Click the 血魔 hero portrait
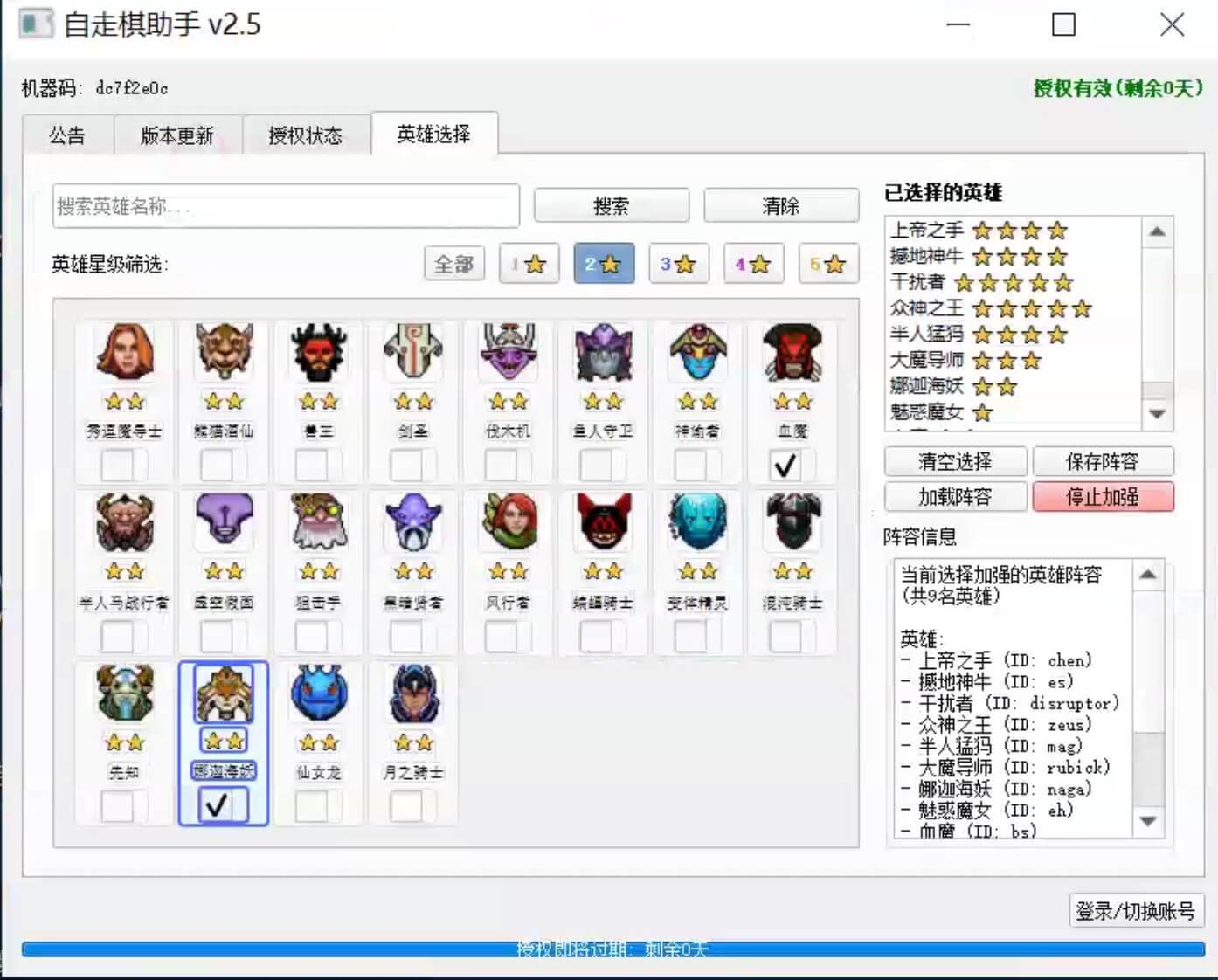Screen dimensions: 1218x980 pyautogui.click(x=792, y=352)
